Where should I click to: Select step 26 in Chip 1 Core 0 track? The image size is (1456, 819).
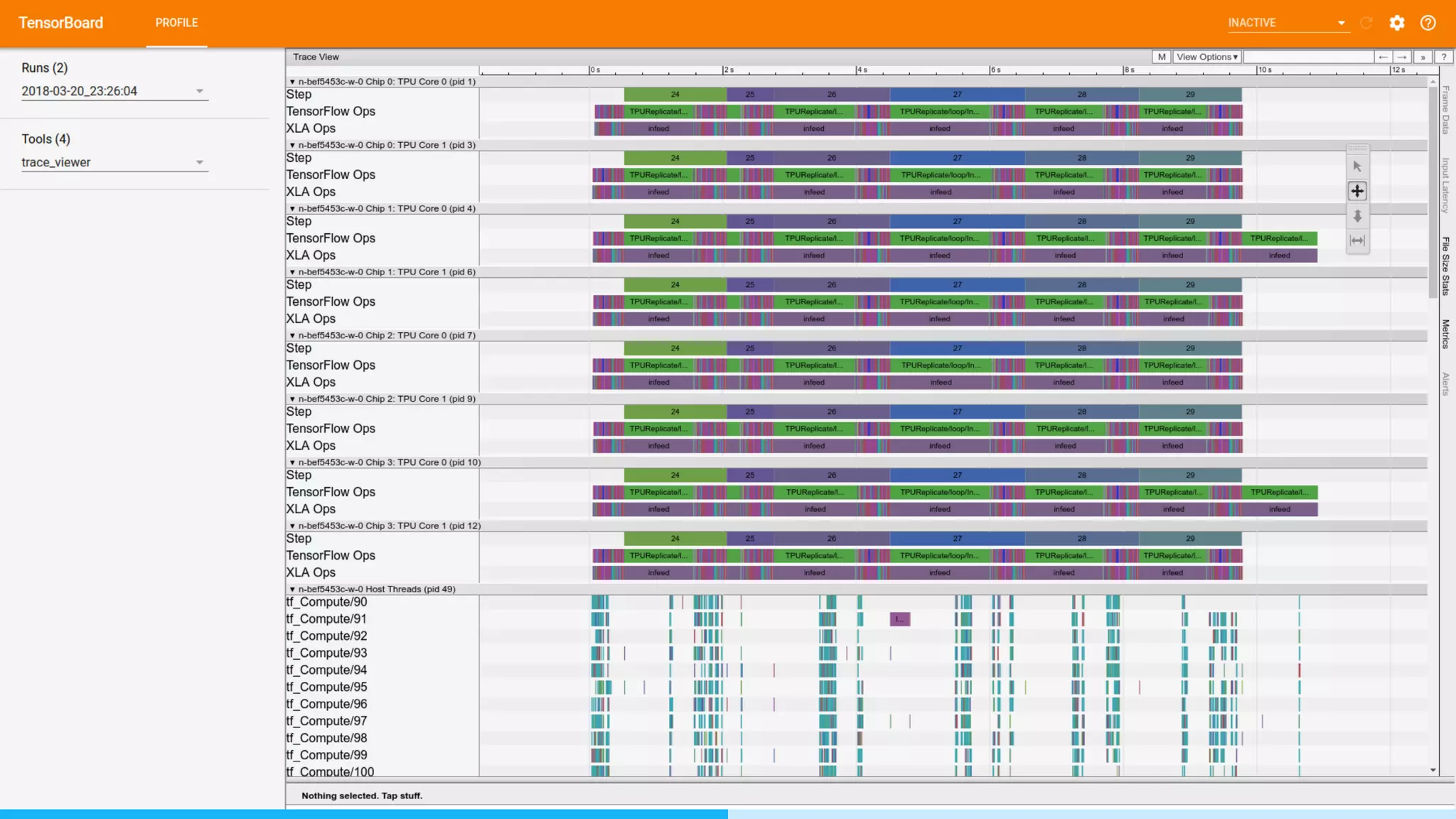[x=832, y=221]
